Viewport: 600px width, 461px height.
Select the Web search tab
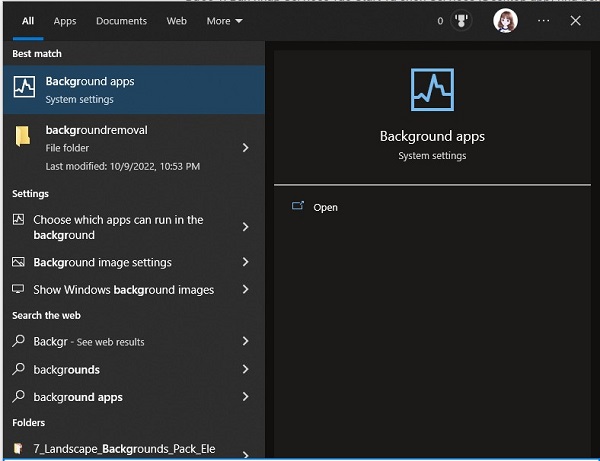point(176,21)
